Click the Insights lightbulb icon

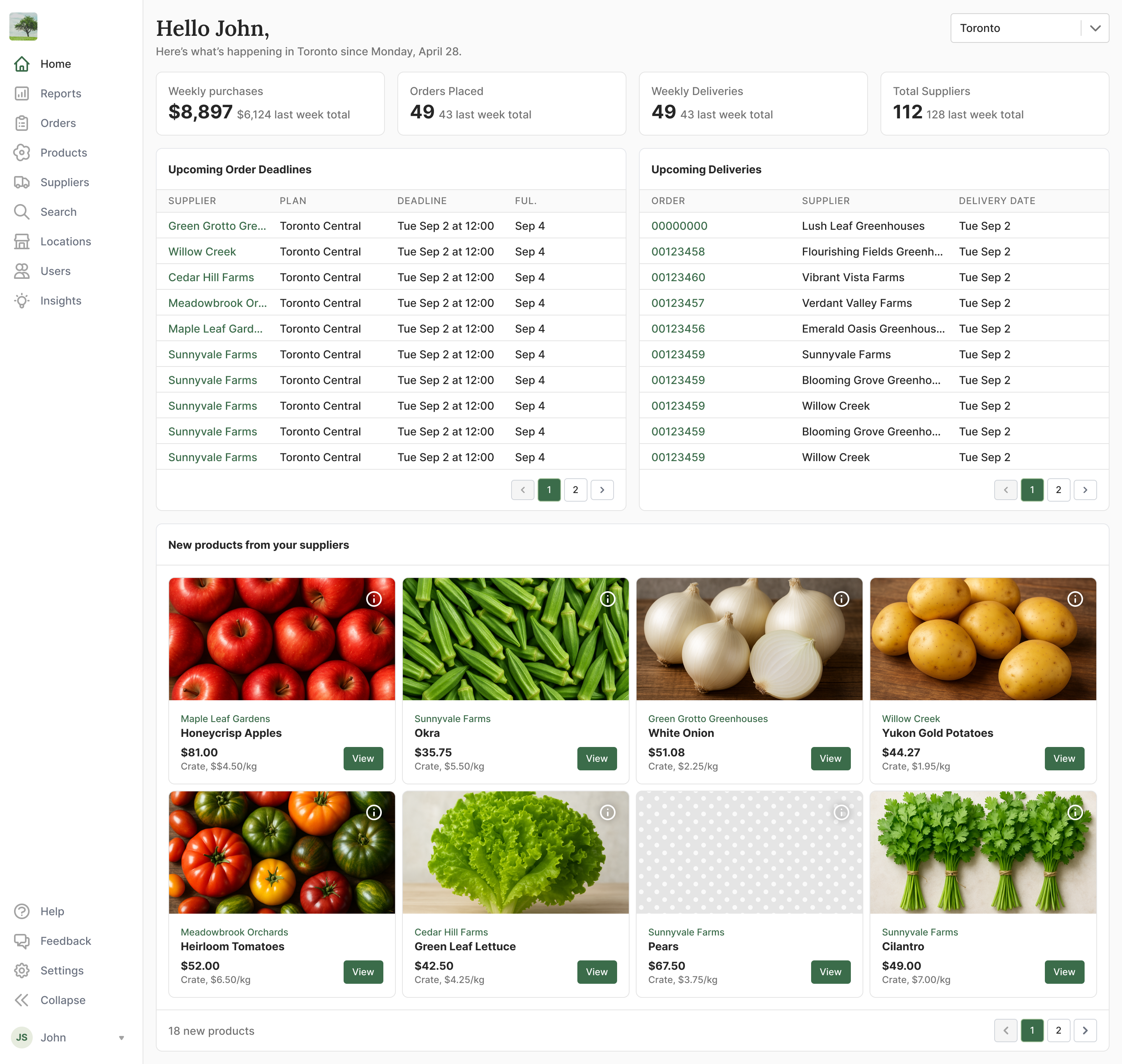coord(21,301)
